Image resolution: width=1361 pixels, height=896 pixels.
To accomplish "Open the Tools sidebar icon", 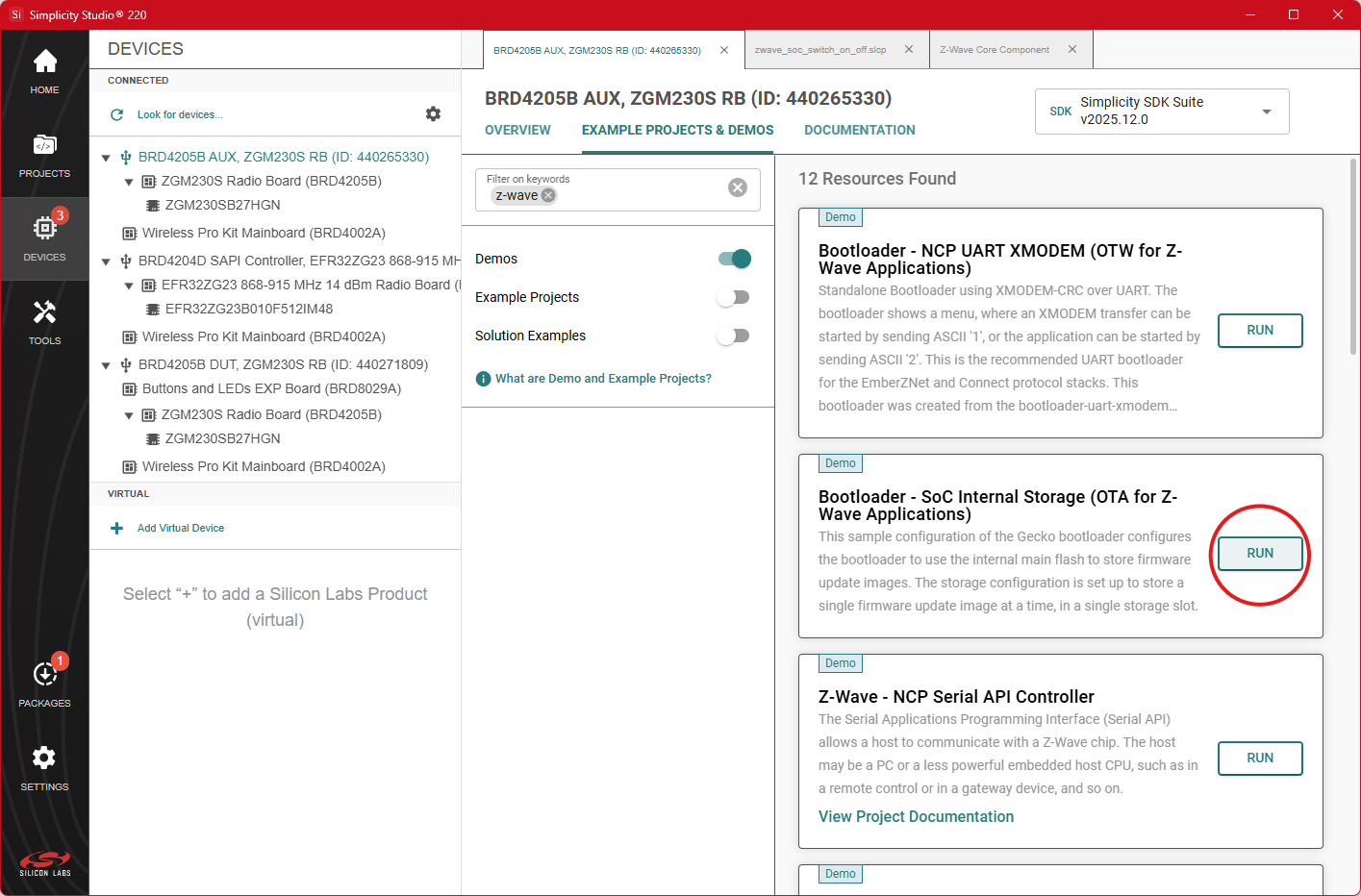I will (x=44, y=322).
